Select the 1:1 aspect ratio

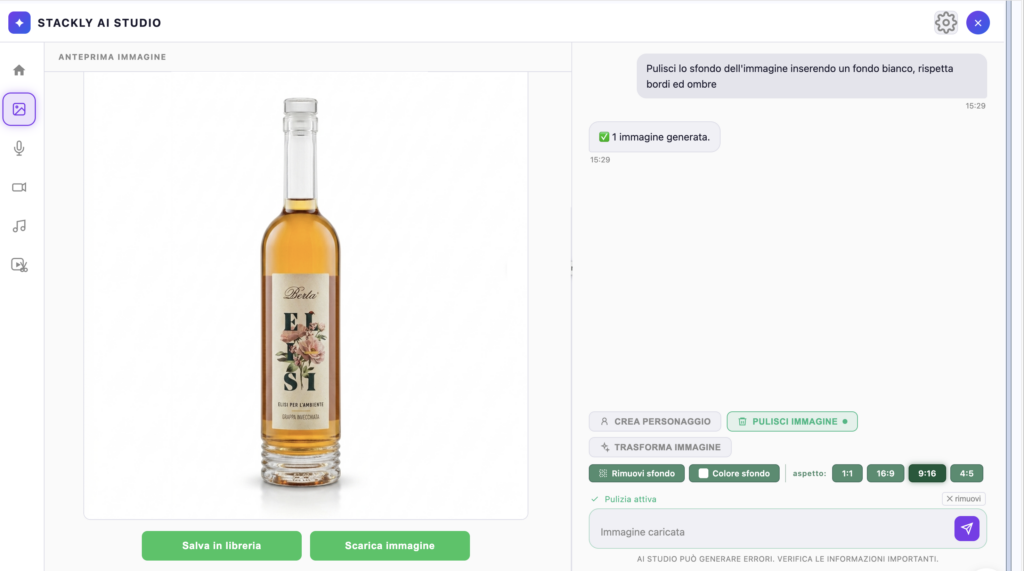(847, 474)
